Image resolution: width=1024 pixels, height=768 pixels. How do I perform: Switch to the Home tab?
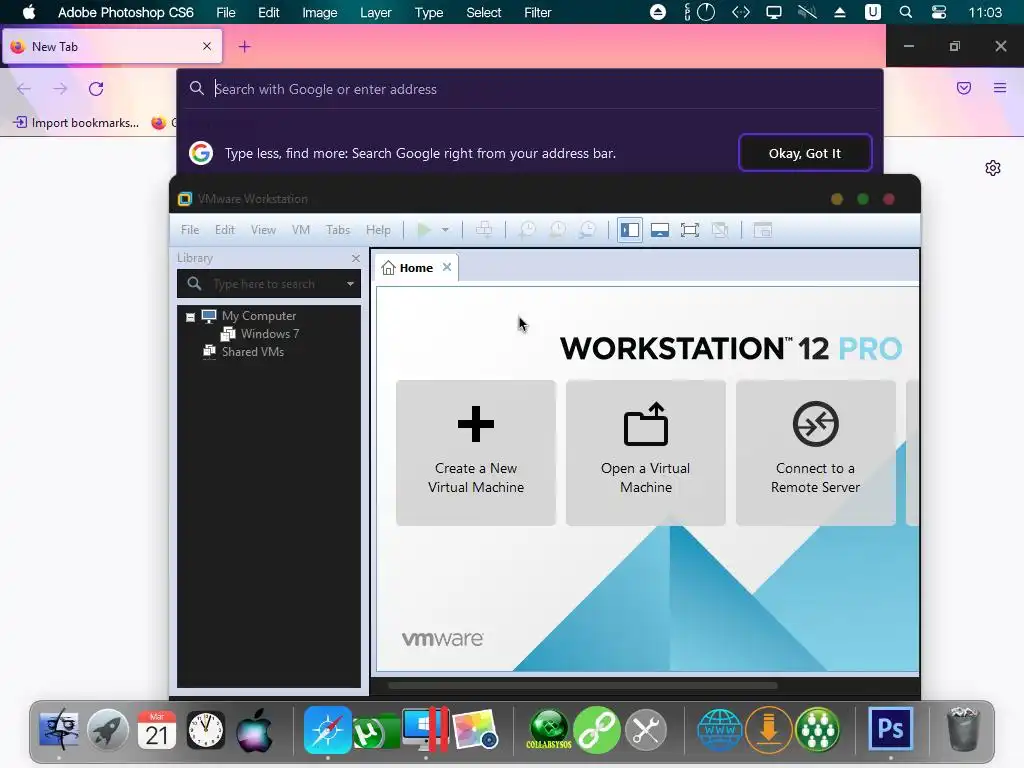(x=416, y=268)
